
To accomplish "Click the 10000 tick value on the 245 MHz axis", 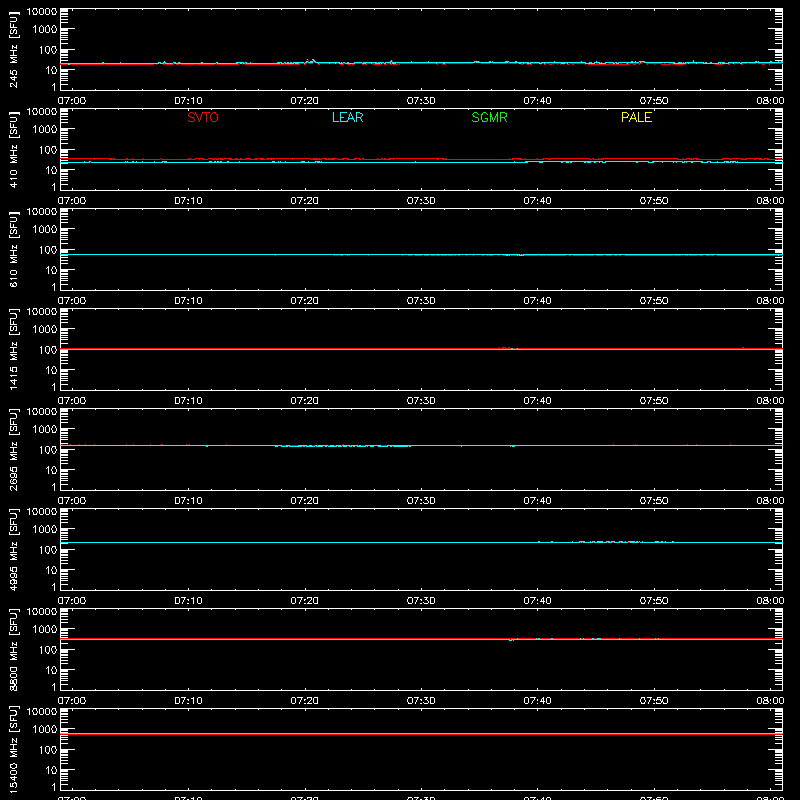I will pyautogui.click(x=42, y=11).
